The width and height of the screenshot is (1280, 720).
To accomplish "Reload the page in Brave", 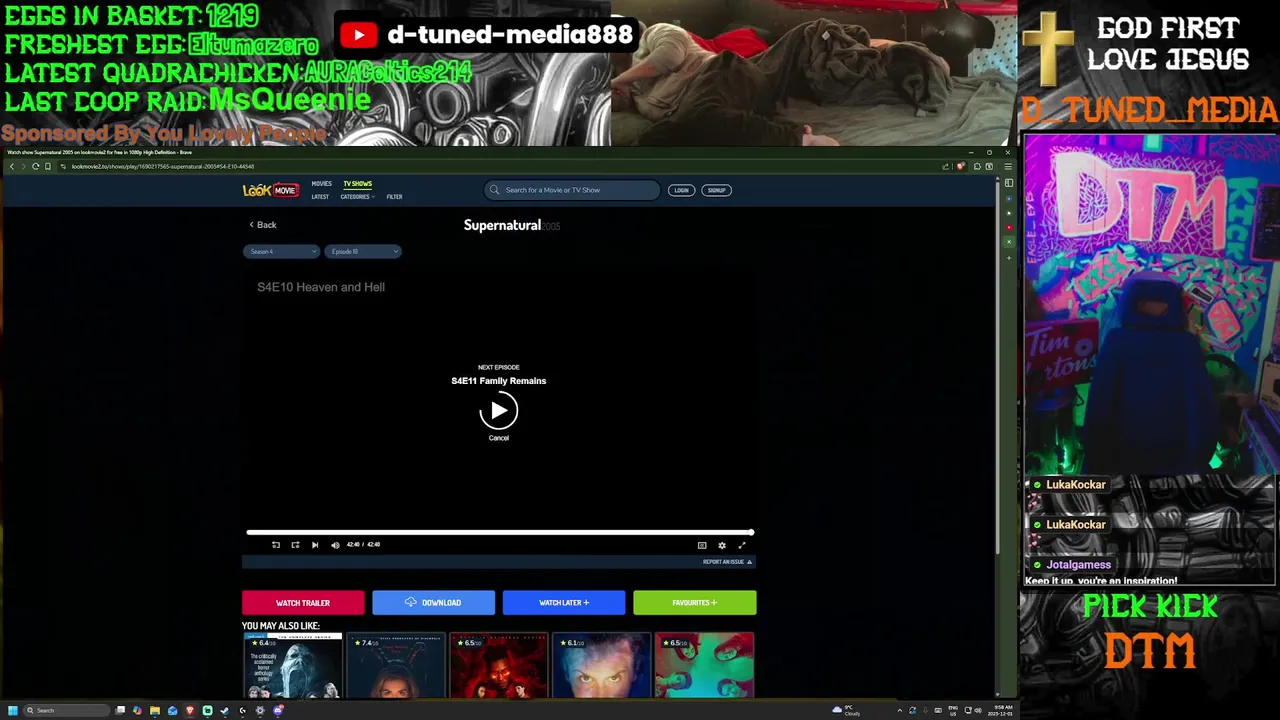I will click(35, 166).
